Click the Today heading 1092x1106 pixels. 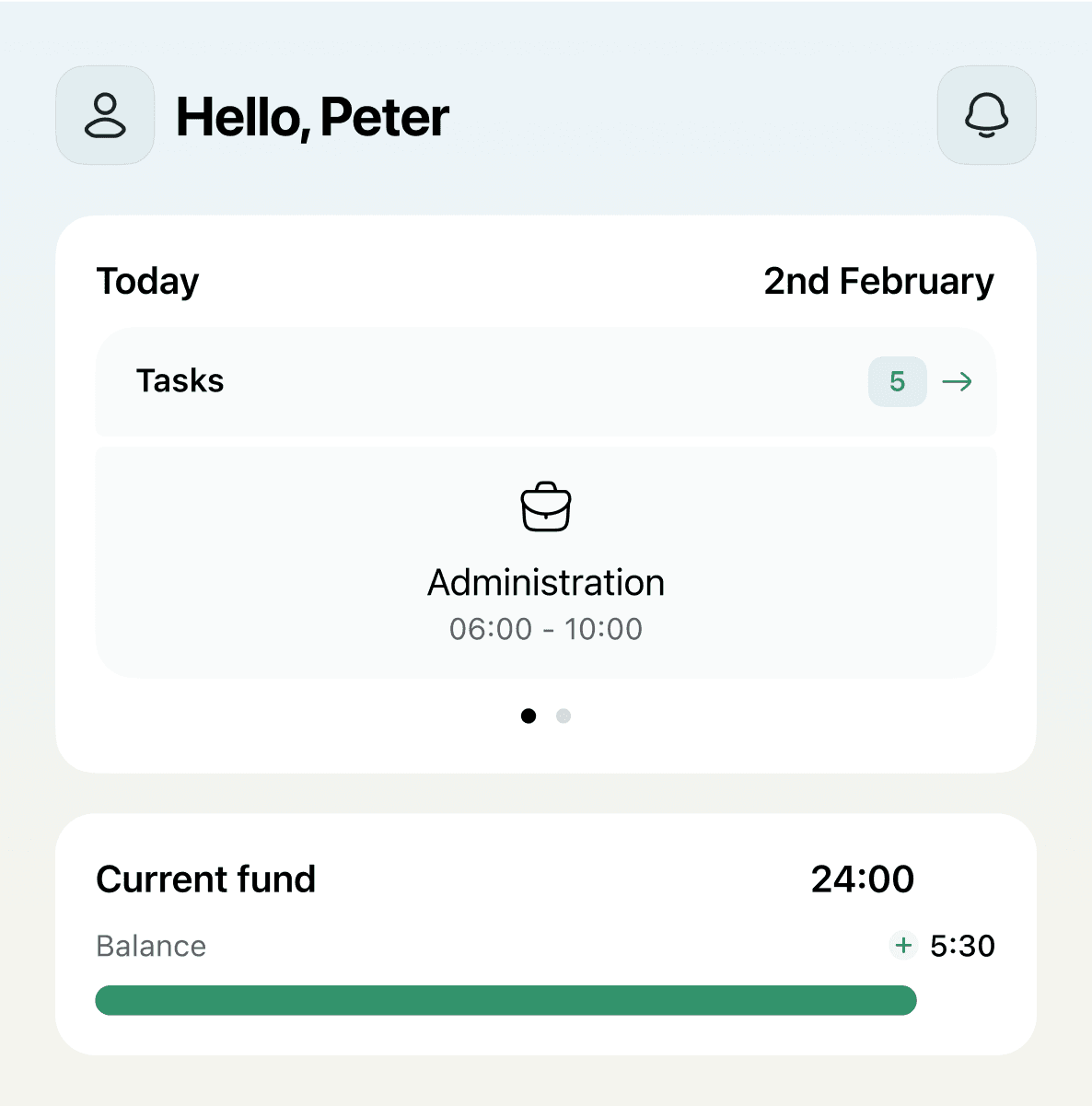147,282
